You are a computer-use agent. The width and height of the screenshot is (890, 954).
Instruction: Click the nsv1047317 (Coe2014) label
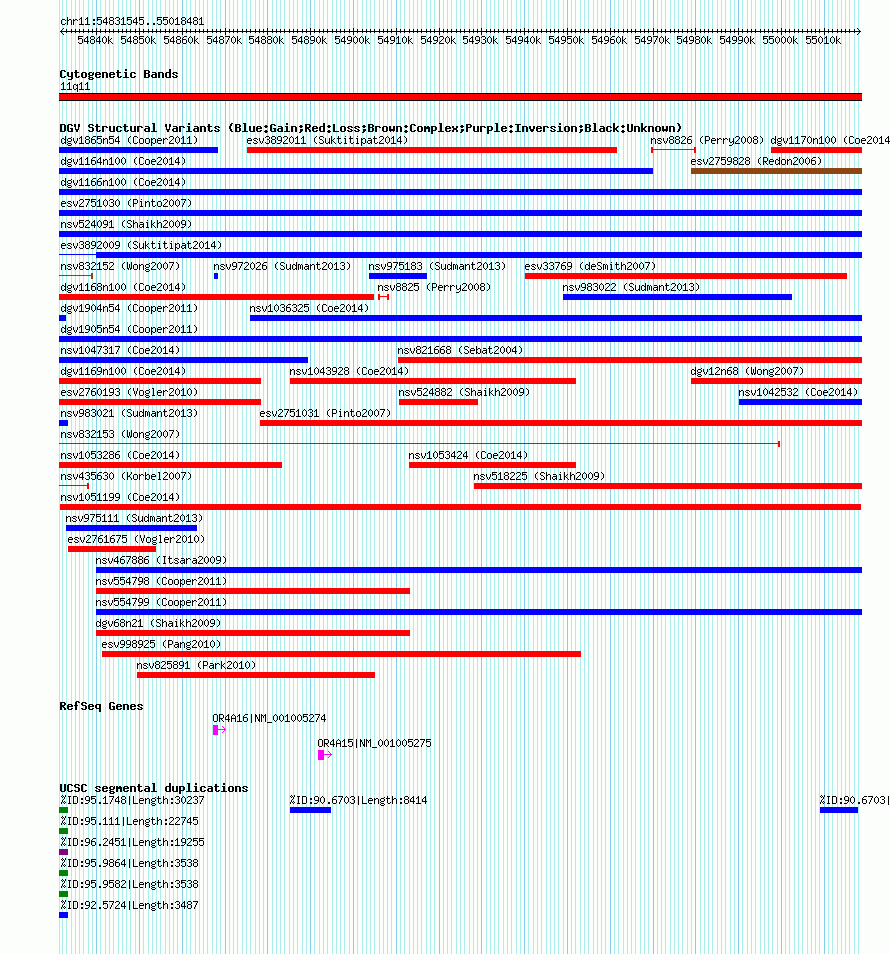(120, 350)
